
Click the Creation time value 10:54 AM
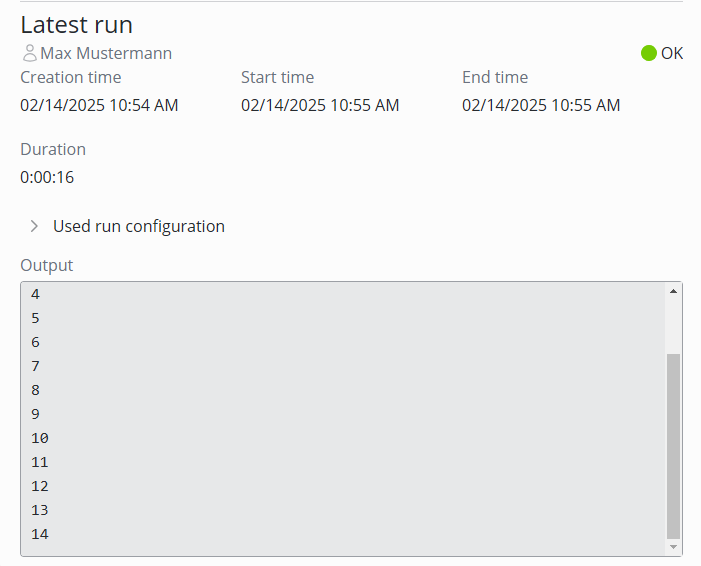coord(99,105)
